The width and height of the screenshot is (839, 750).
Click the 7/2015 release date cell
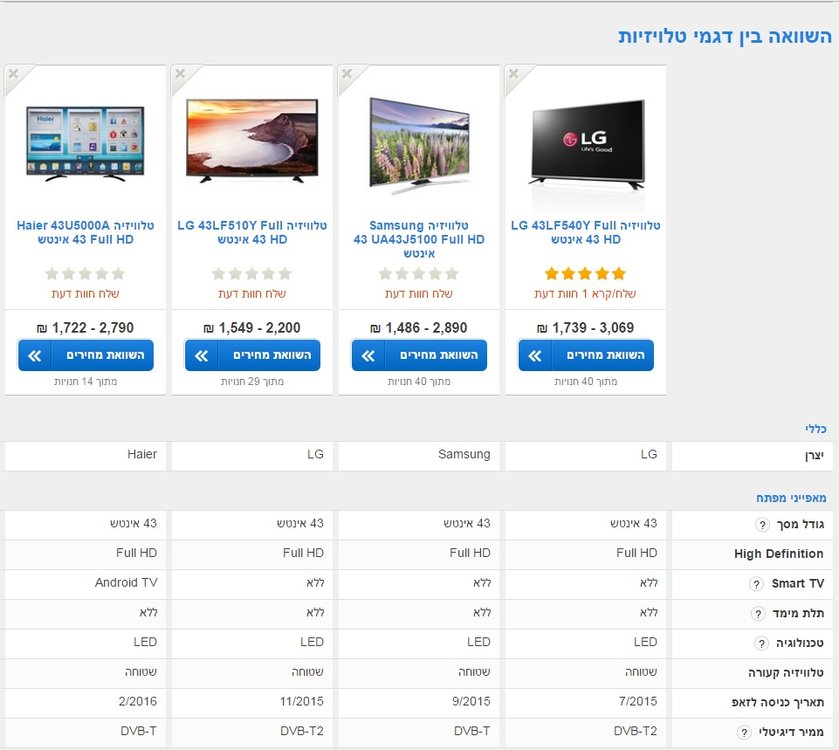click(586, 702)
